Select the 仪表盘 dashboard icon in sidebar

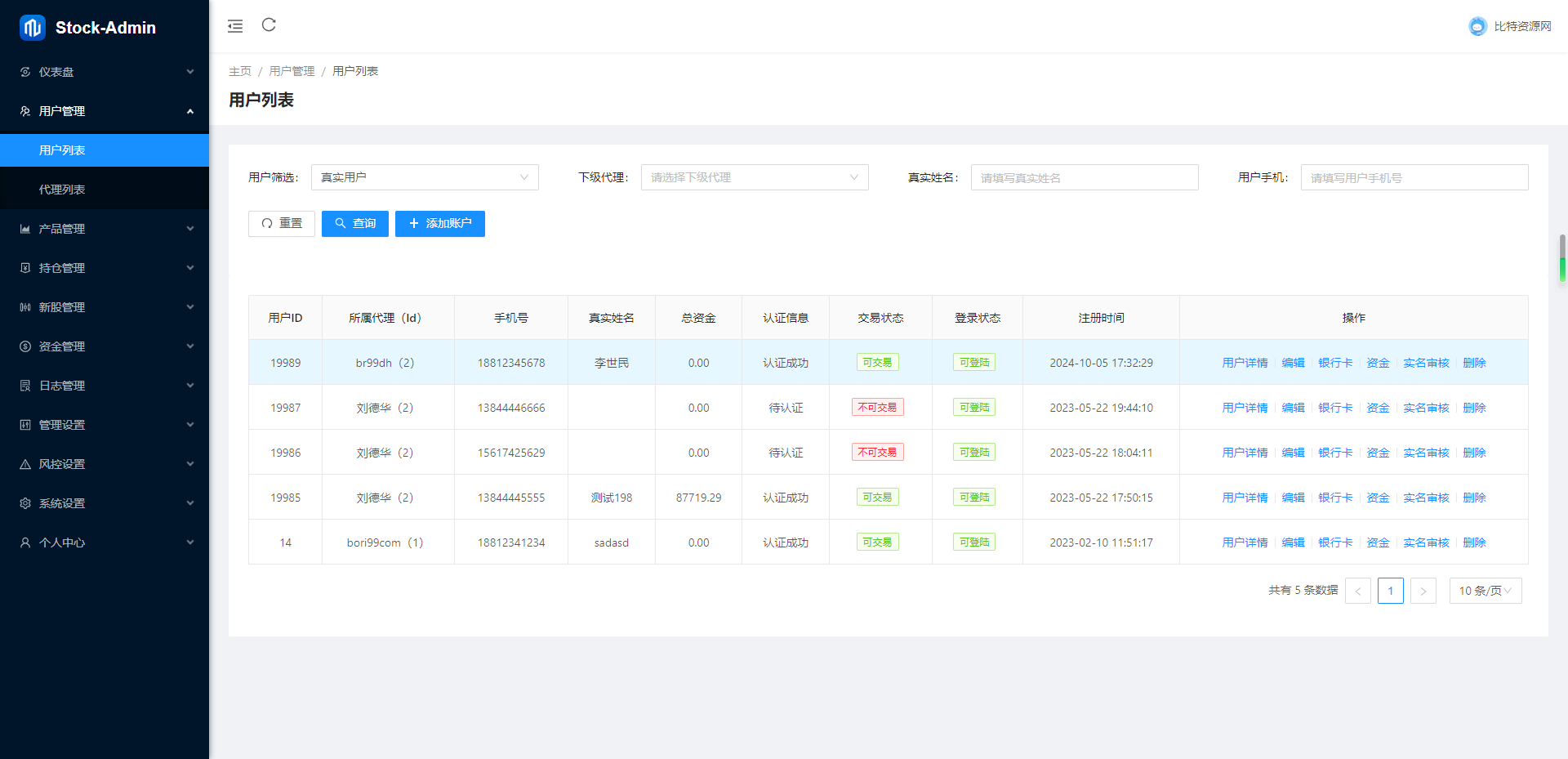[24, 72]
